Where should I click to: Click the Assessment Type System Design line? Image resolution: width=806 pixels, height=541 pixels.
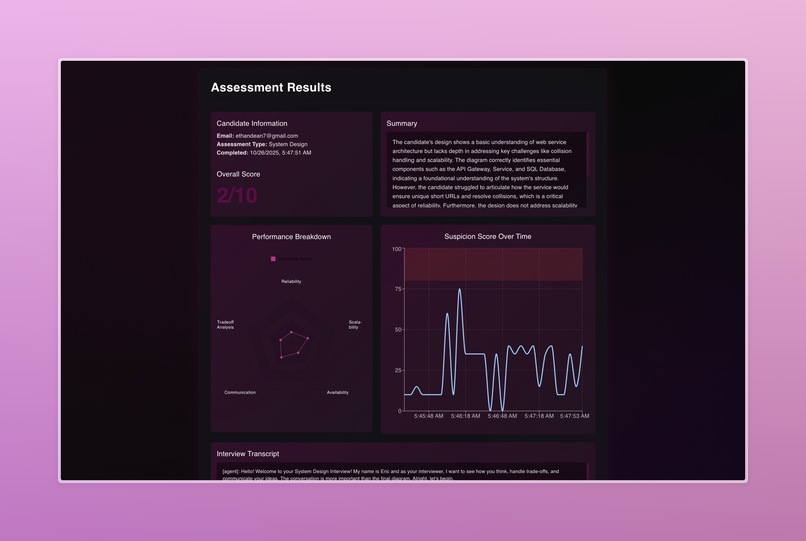262,145
